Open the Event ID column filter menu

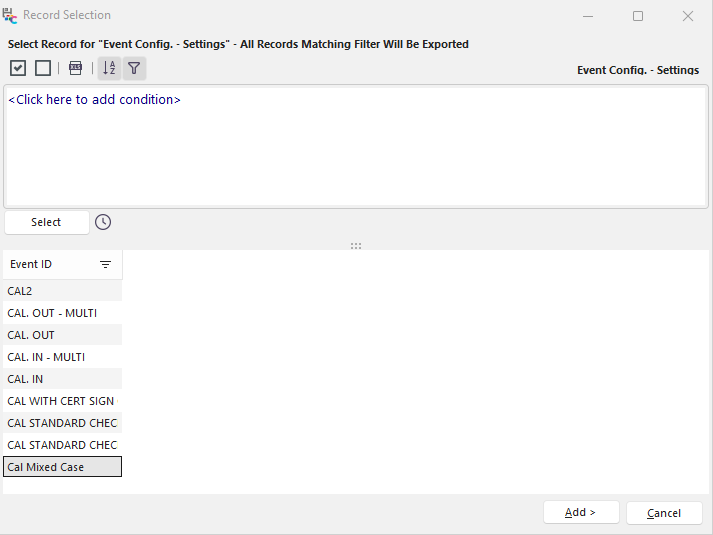(105, 265)
